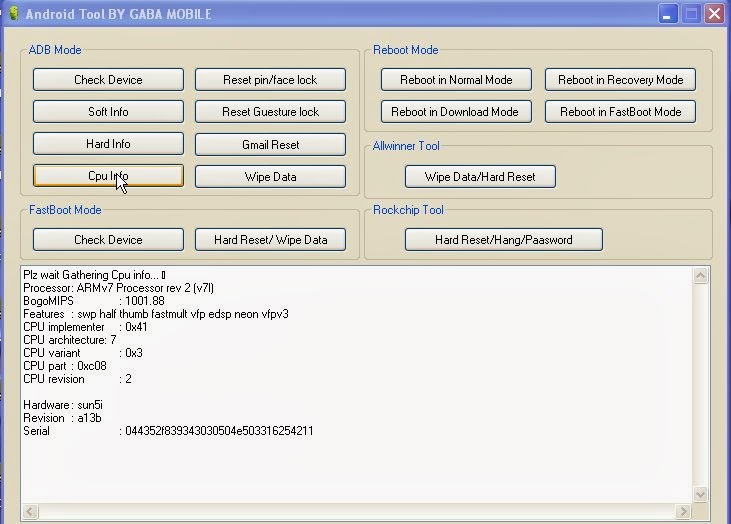This screenshot has height=524, width=731.
Task: Click Reboot in Download Mode
Action: [456, 112]
